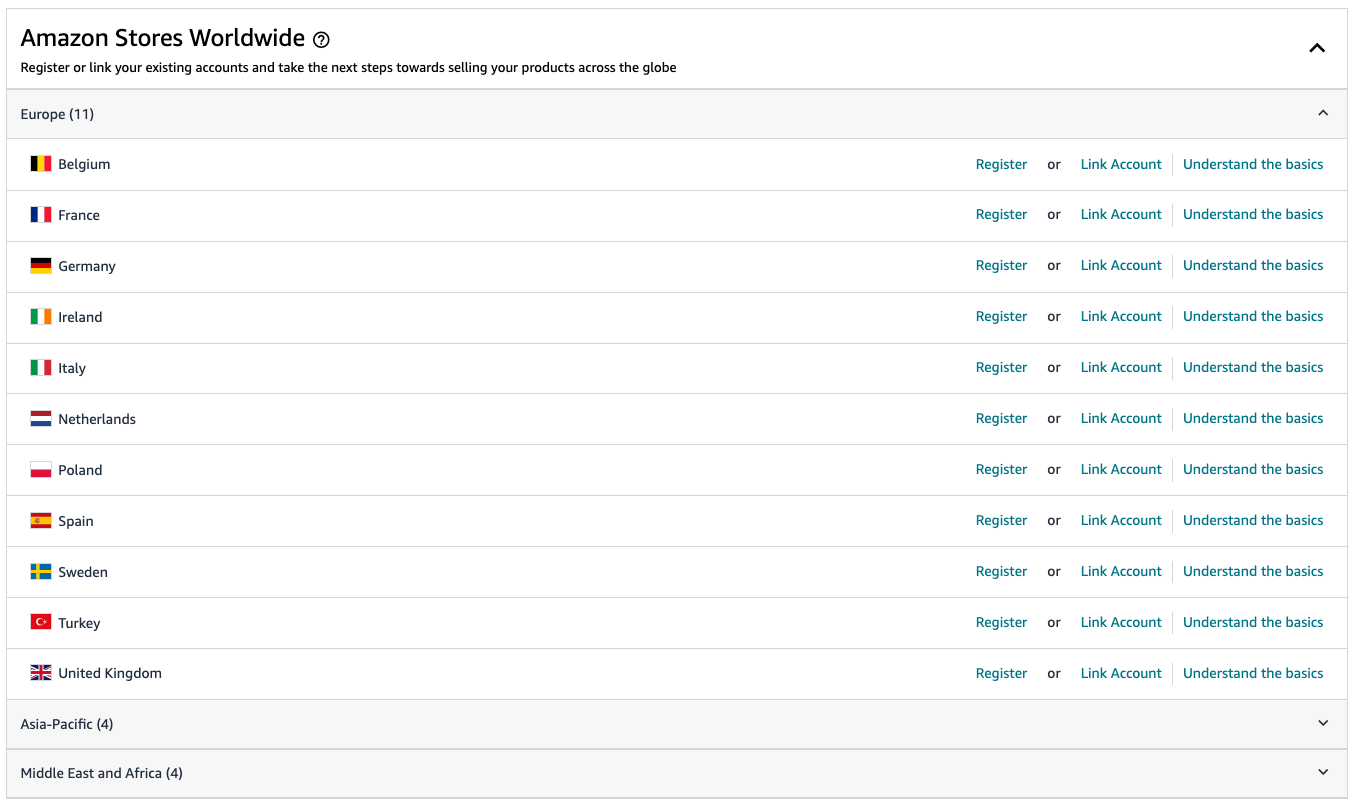Link Account for Belgium

point(1121,164)
